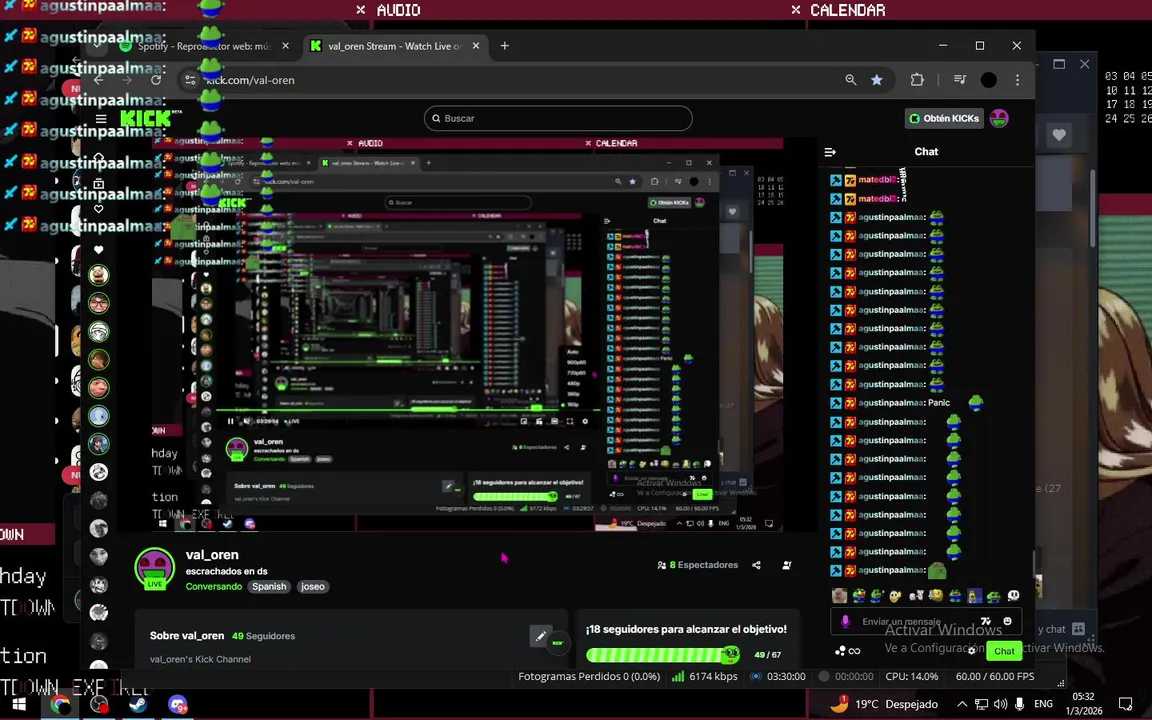Click the val_oren channel avatar with LIVE badge
The height and width of the screenshot is (720, 1152).
tap(154, 569)
